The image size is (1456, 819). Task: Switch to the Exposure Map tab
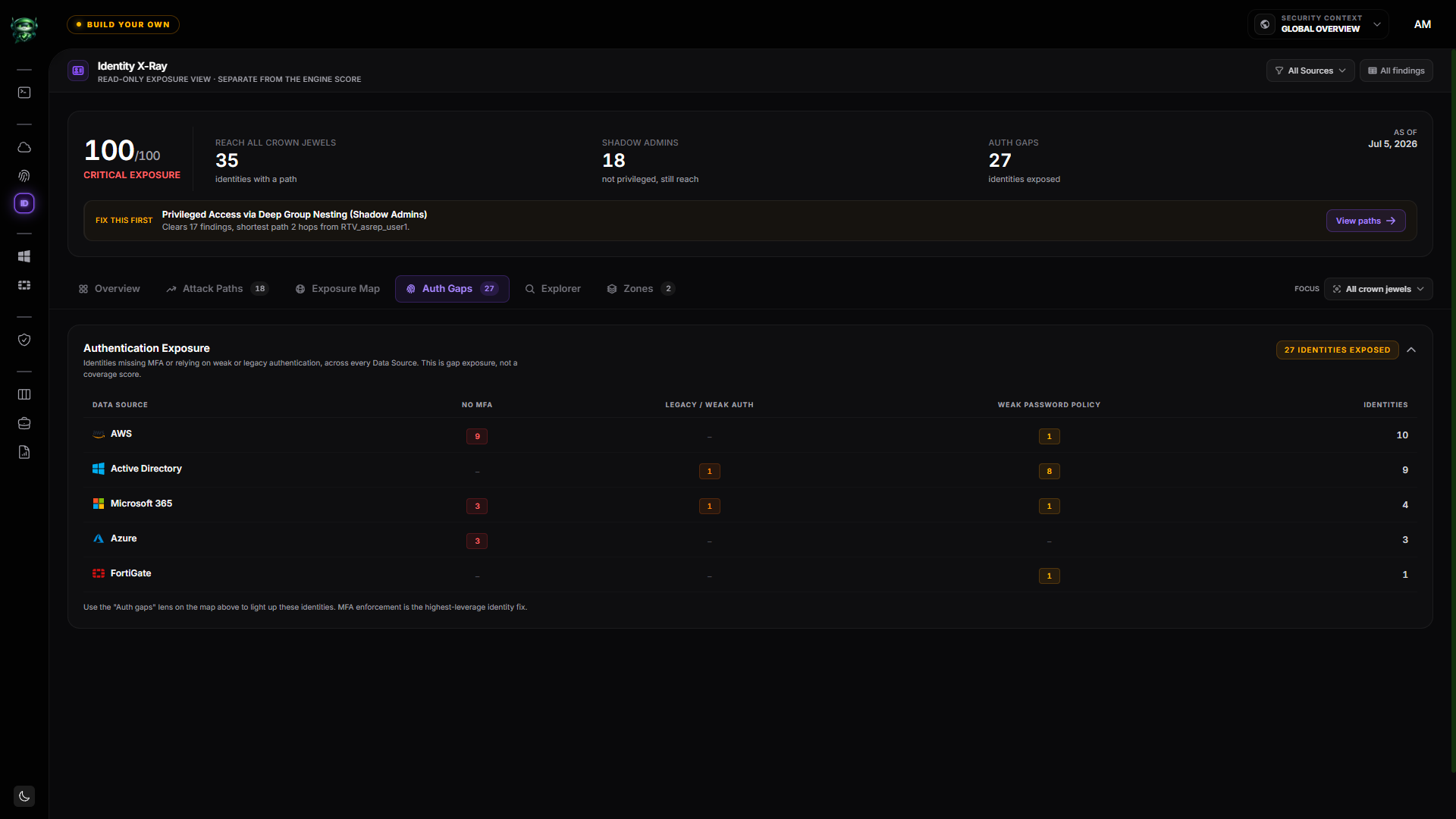point(337,289)
